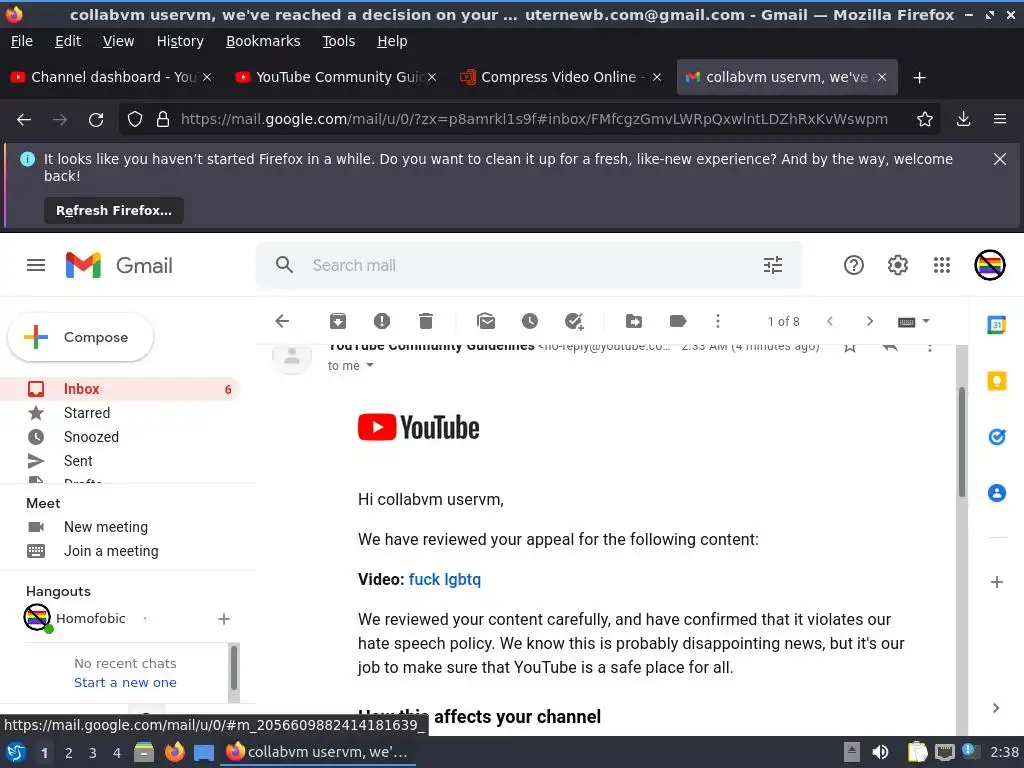Viewport: 1024px width, 768px height.
Task: Reload the page in Firefox
Action: tap(96, 120)
